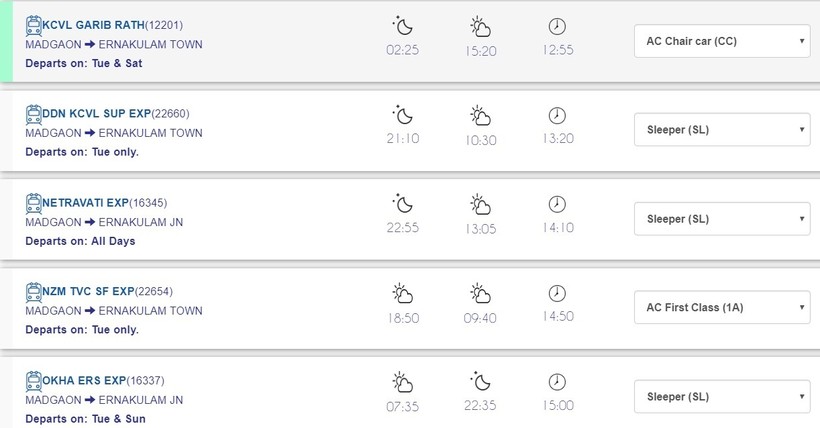The width and height of the screenshot is (820, 428).
Task: Open class selector for OKHA ERS EXP
Action: click(x=722, y=397)
